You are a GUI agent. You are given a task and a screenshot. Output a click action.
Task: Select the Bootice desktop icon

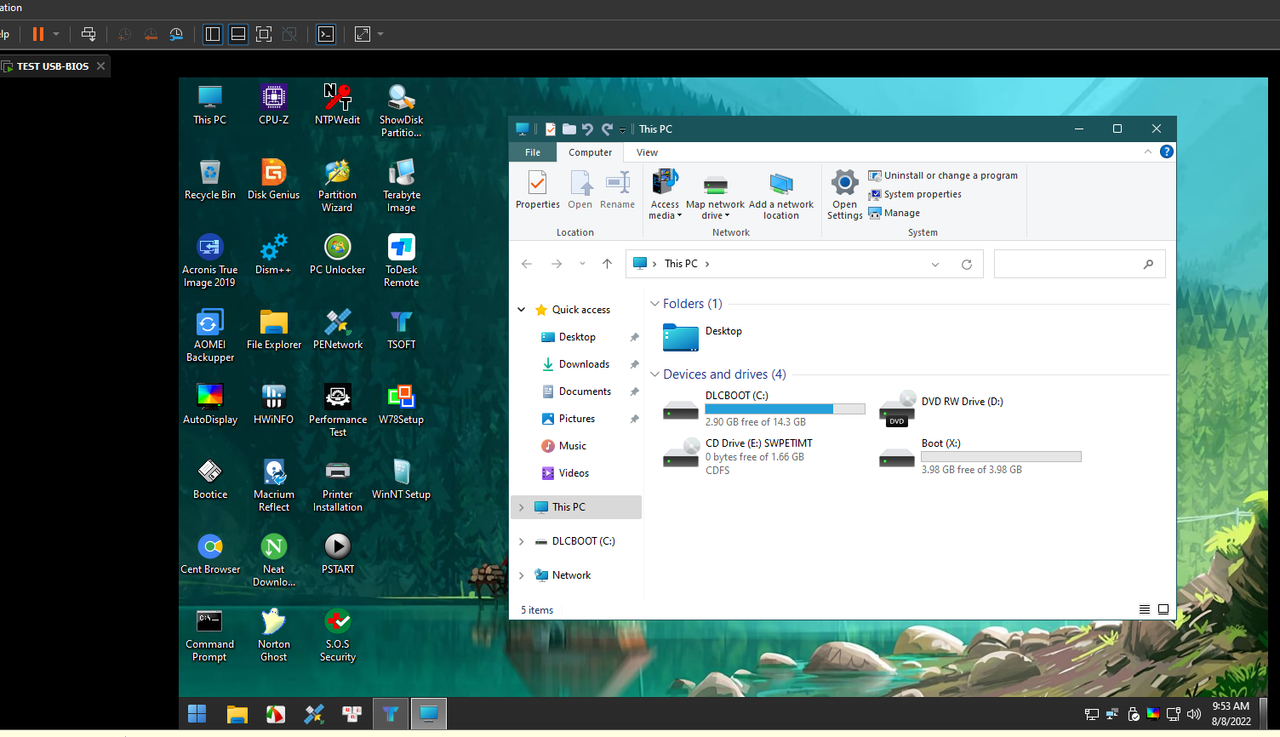(210, 479)
